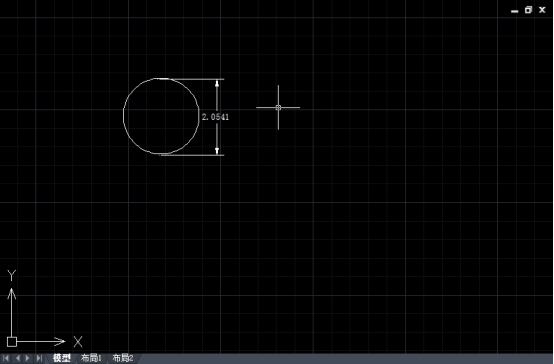Click the X axis label of UCS icon

point(78,342)
